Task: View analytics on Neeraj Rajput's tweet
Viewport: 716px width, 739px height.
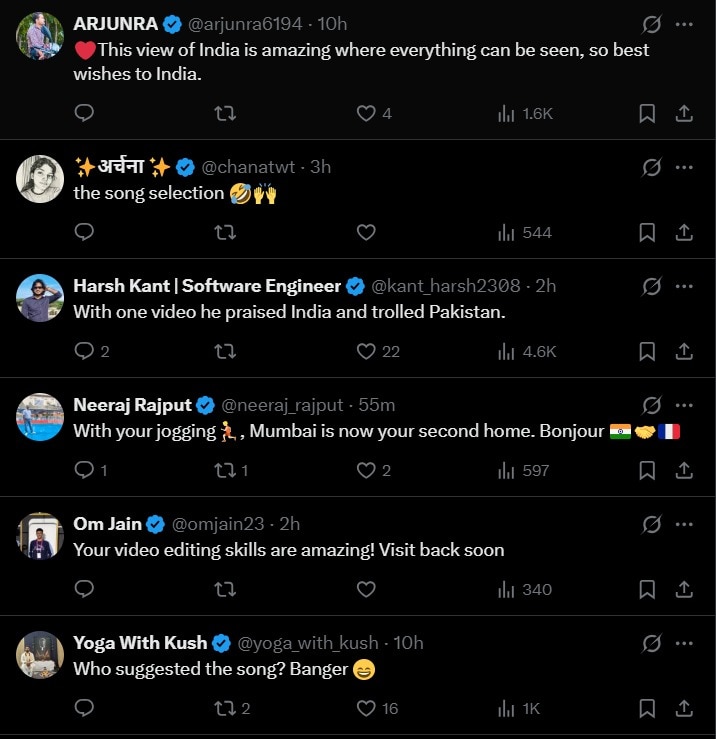Action: [x=506, y=470]
